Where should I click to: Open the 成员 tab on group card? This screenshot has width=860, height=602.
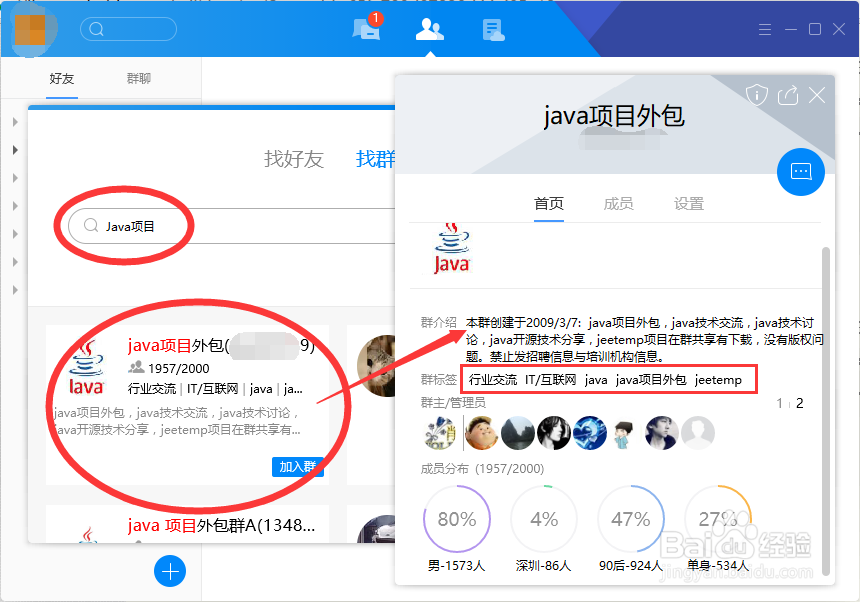(619, 203)
